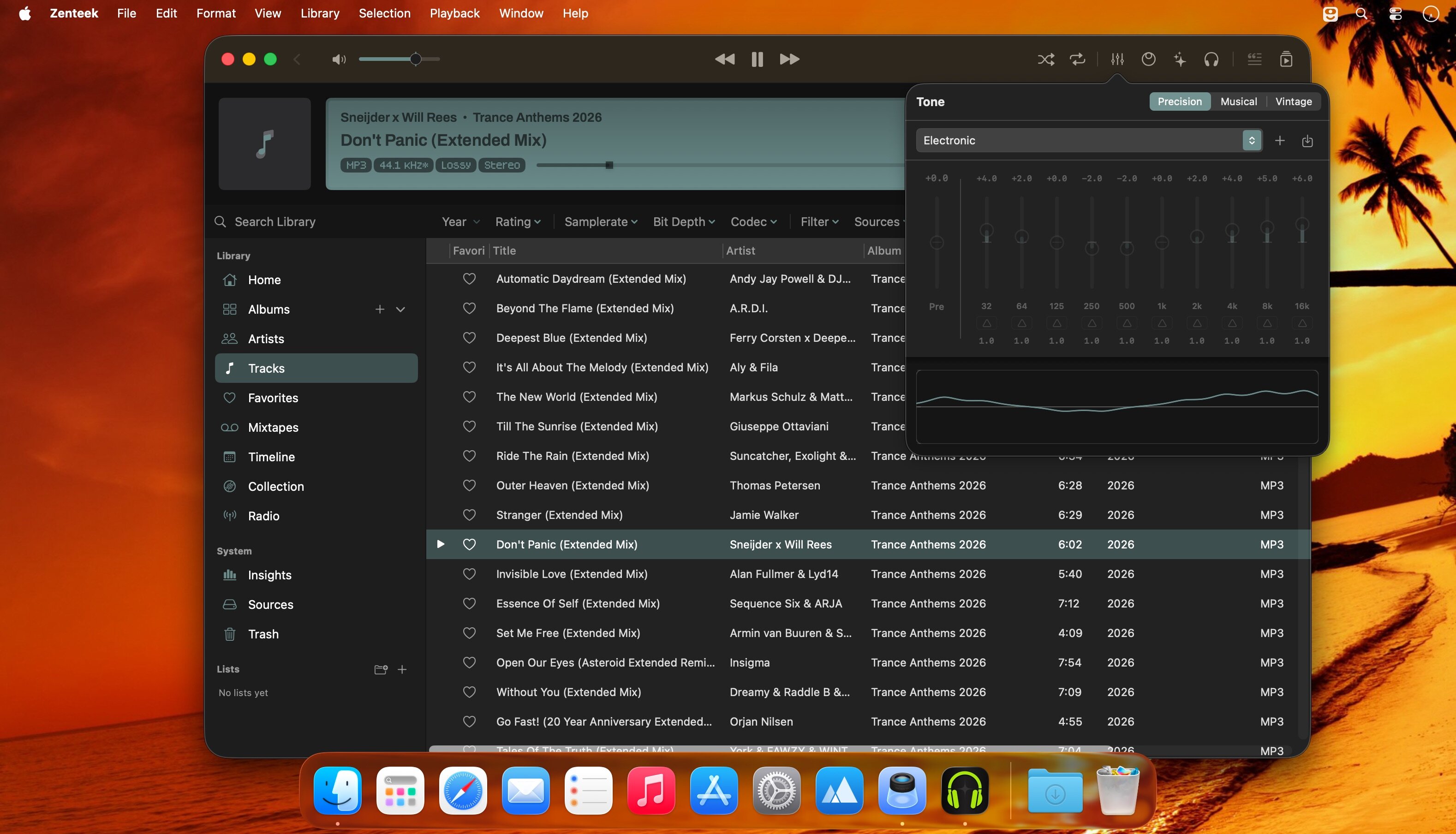Image resolution: width=1456 pixels, height=834 pixels.
Task: Open the Trash section
Action: click(316, 633)
